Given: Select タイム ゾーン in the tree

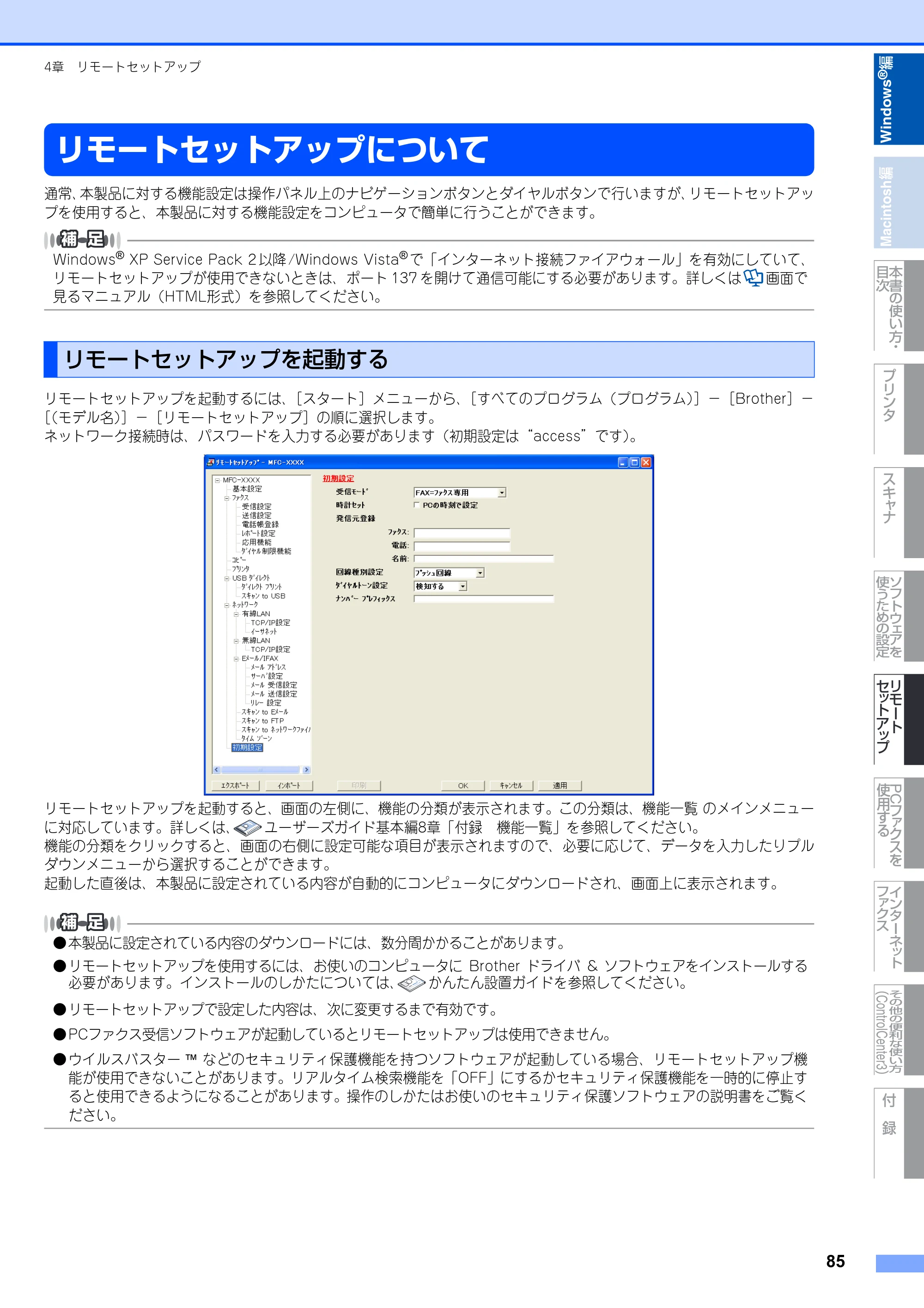Looking at the screenshot, I should point(256,738).
